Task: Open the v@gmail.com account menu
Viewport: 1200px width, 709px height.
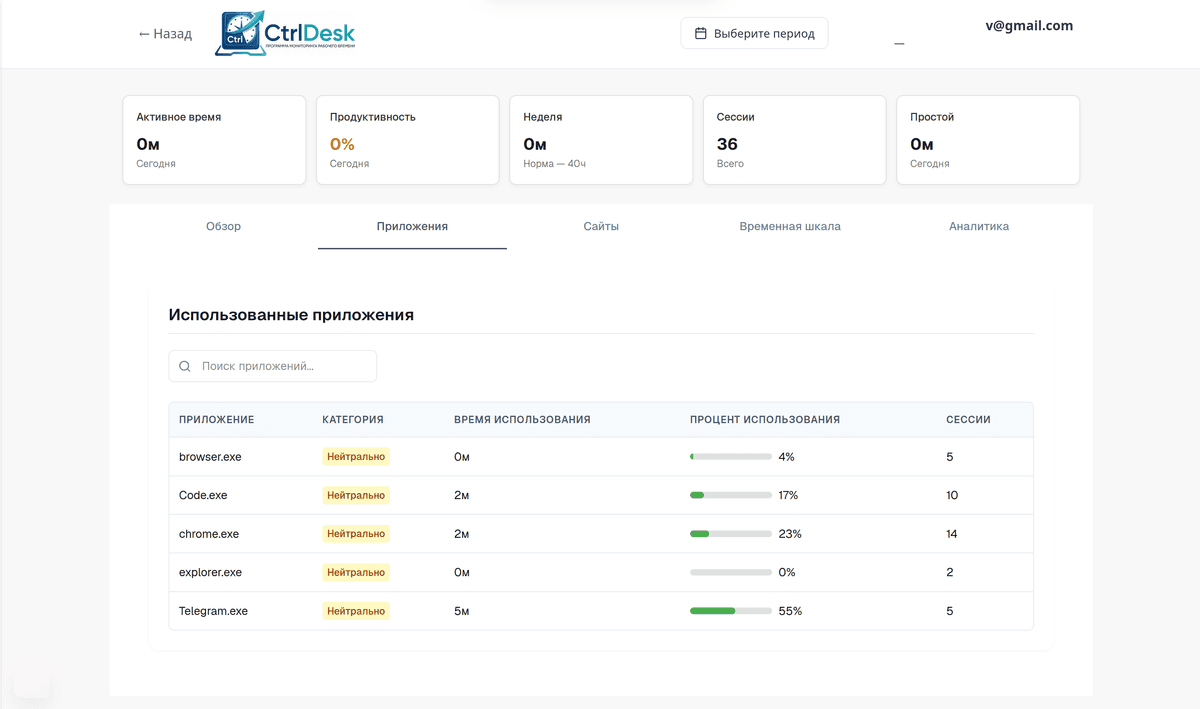Action: (1028, 26)
